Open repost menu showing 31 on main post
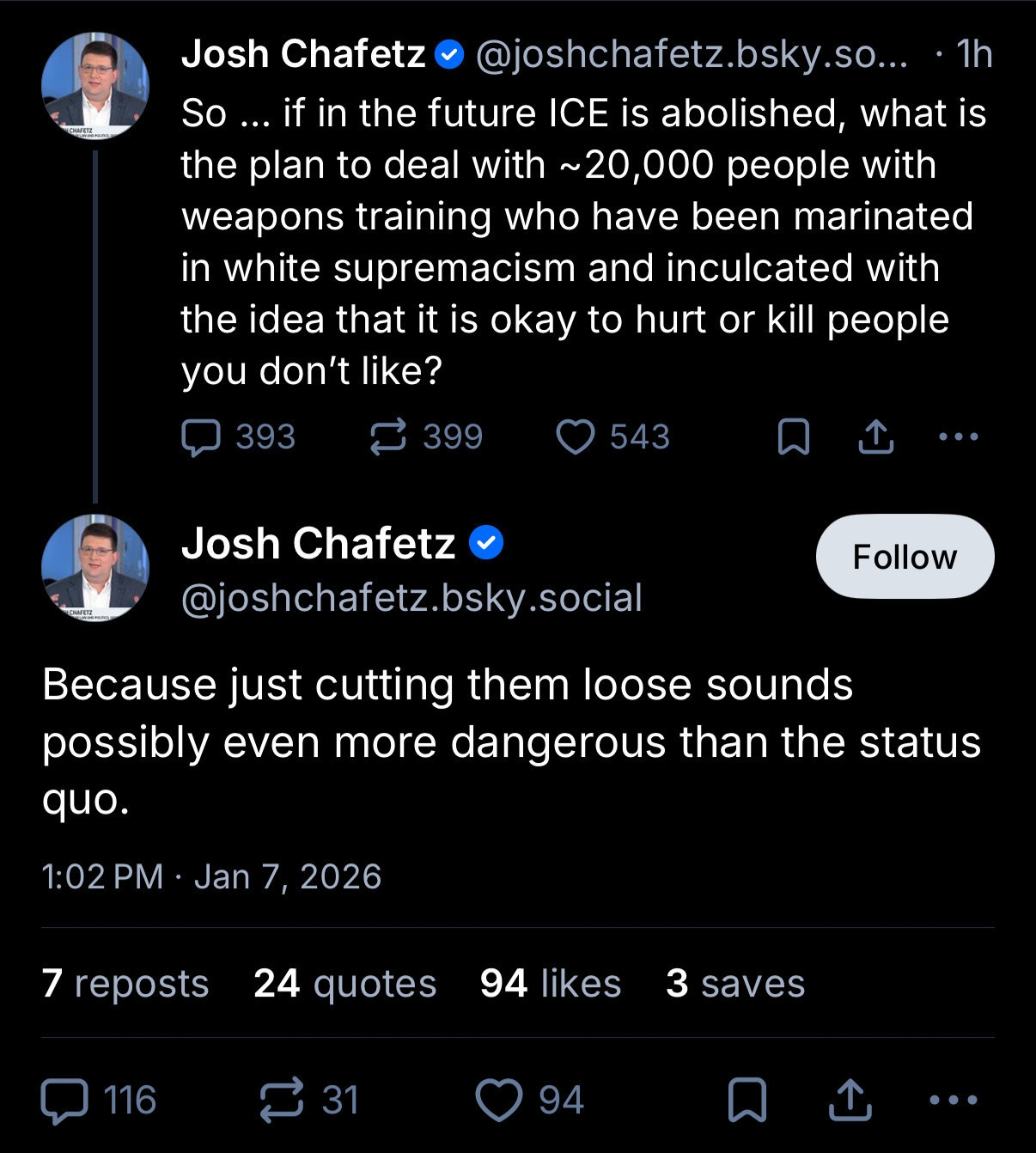1036x1153 pixels. pyautogui.click(x=282, y=1100)
